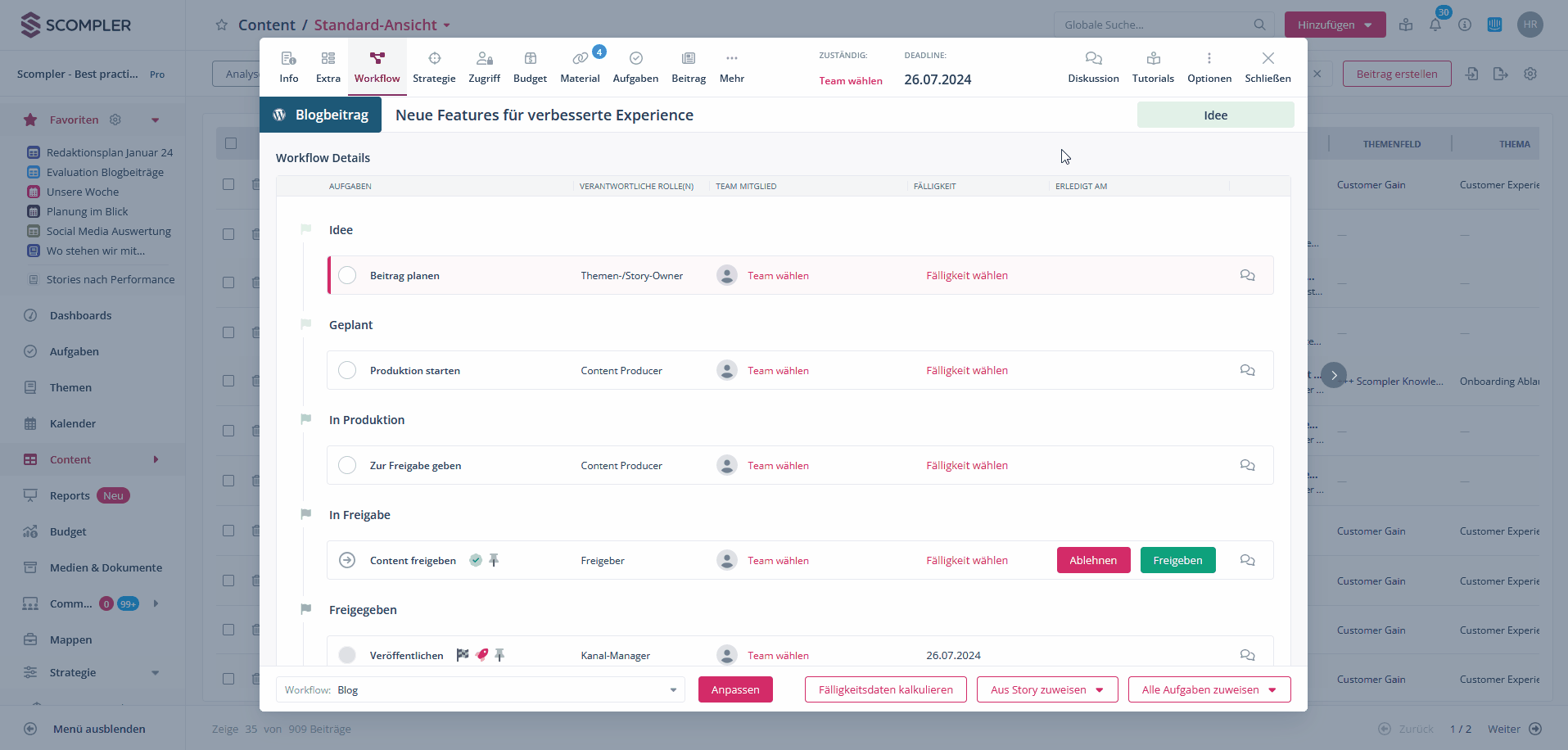This screenshot has height=750, width=1568.
Task: Open the Workflow Blog dropdown
Action: pyautogui.click(x=481, y=690)
